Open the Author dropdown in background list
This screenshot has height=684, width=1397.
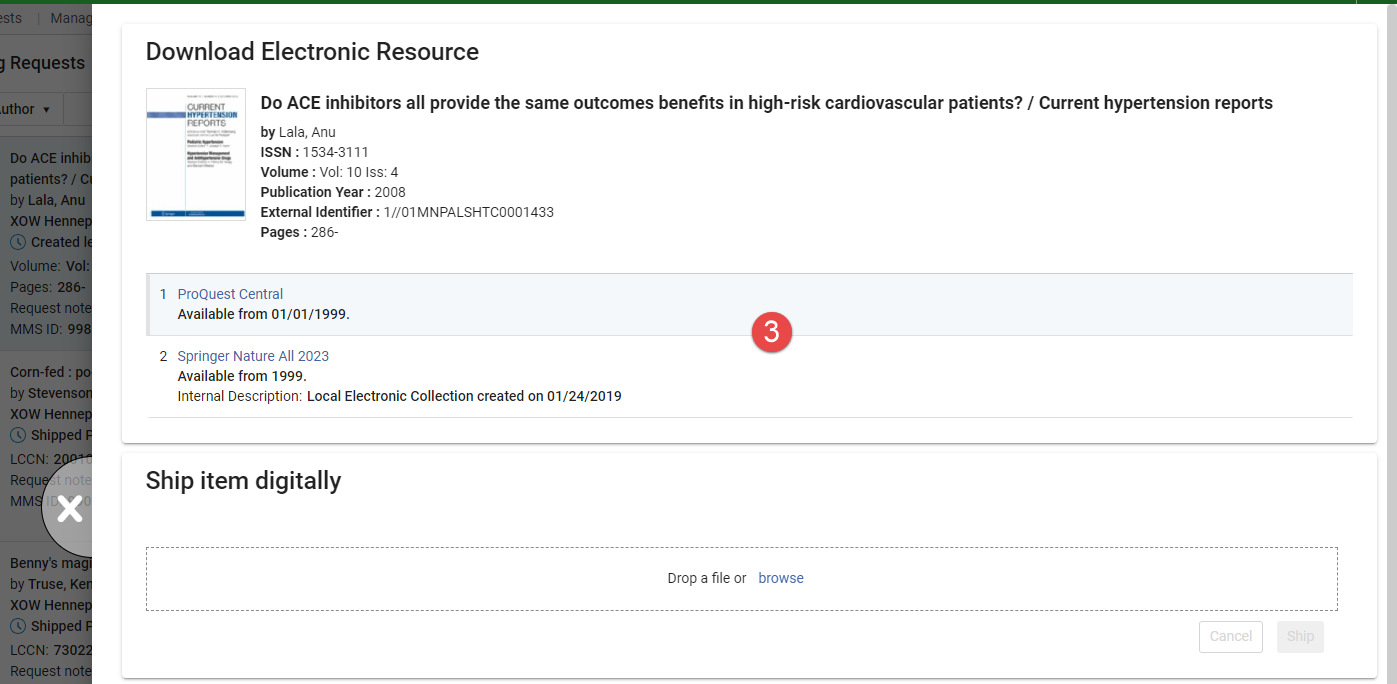pyautogui.click(x=30, y=109)
